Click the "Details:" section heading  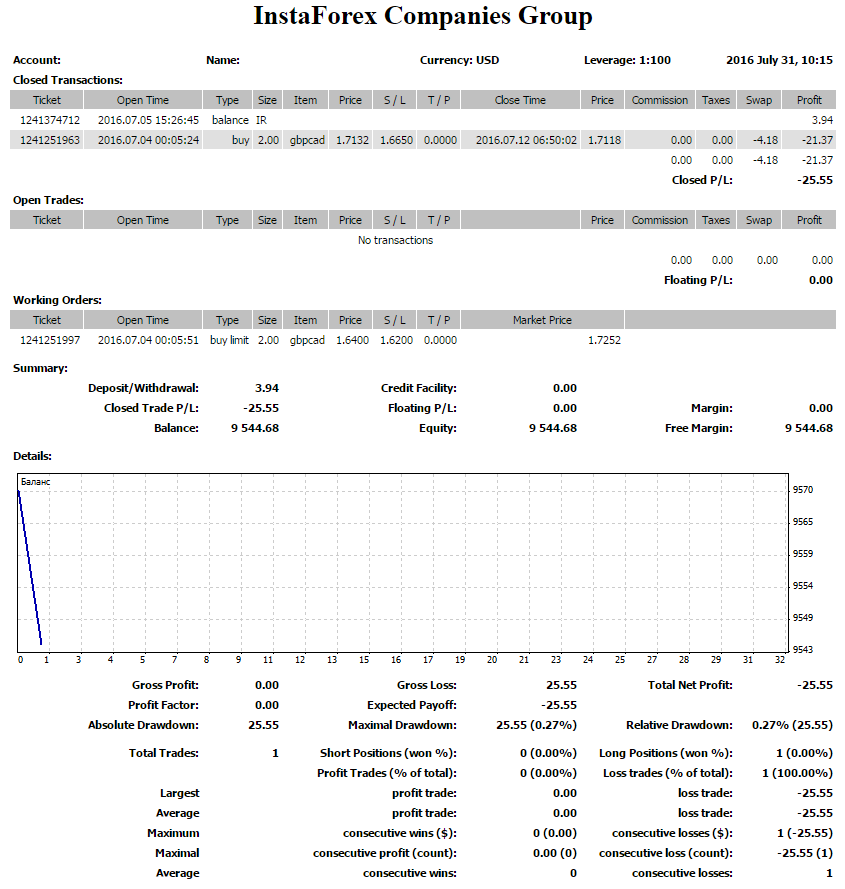coord(32,456)
